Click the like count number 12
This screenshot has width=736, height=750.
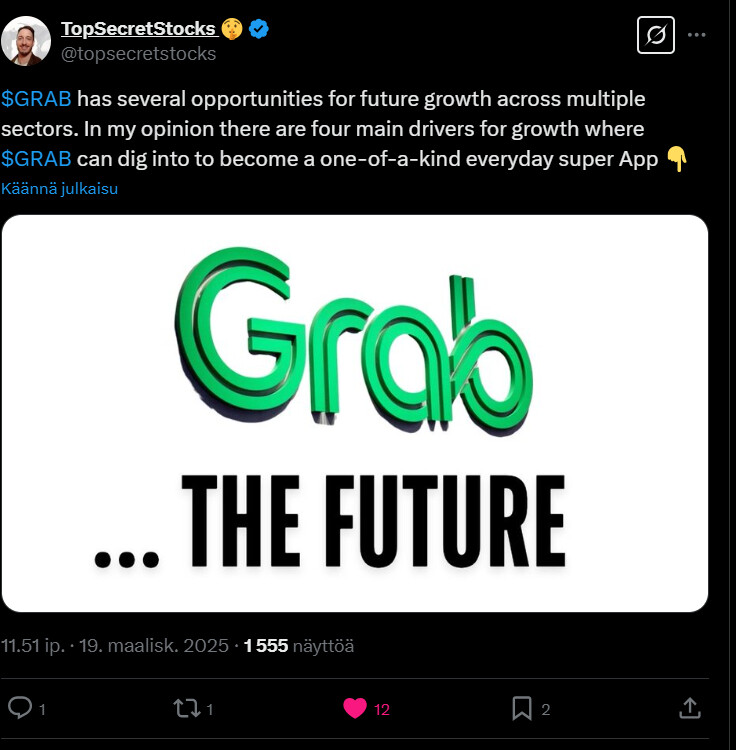click(382, 709)
